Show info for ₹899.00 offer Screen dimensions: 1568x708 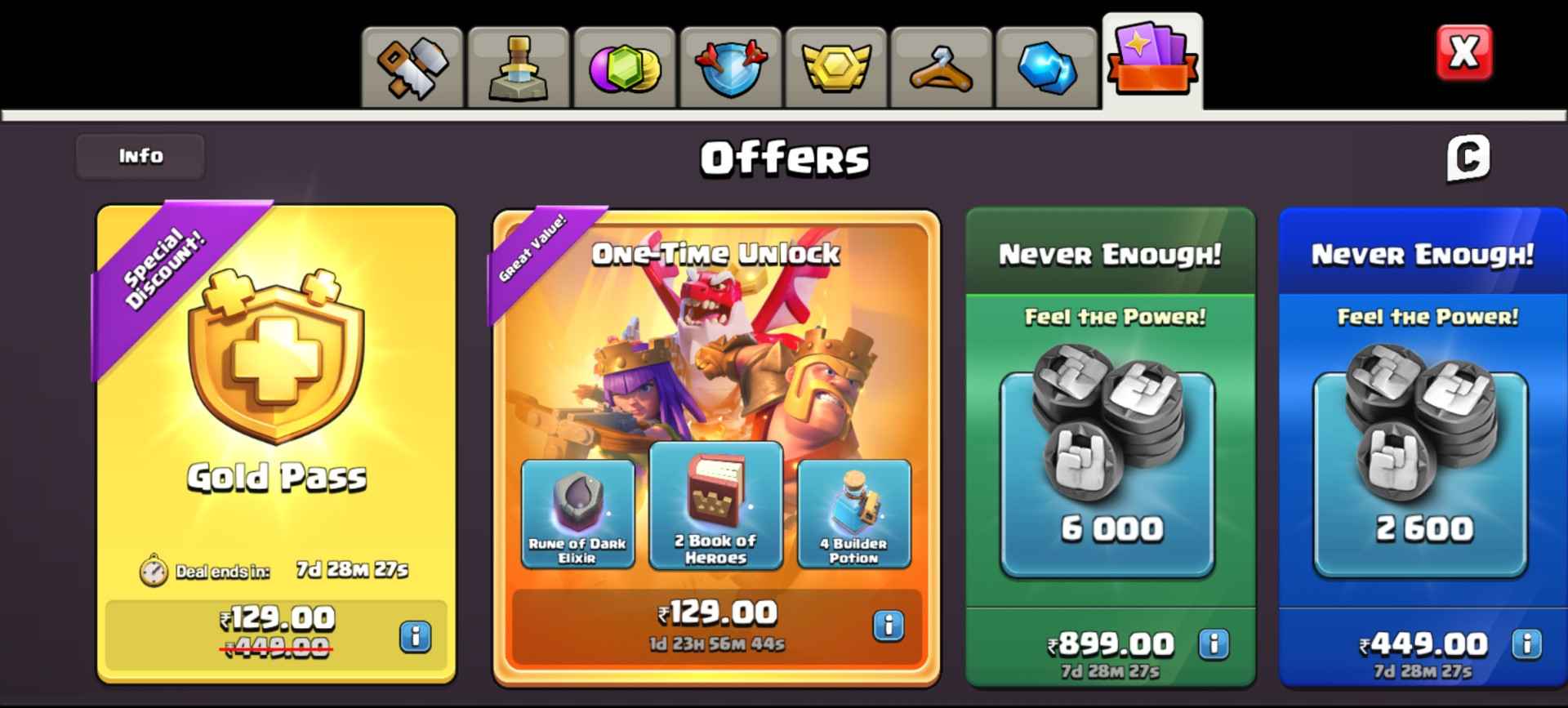(x=1214, y=644)
